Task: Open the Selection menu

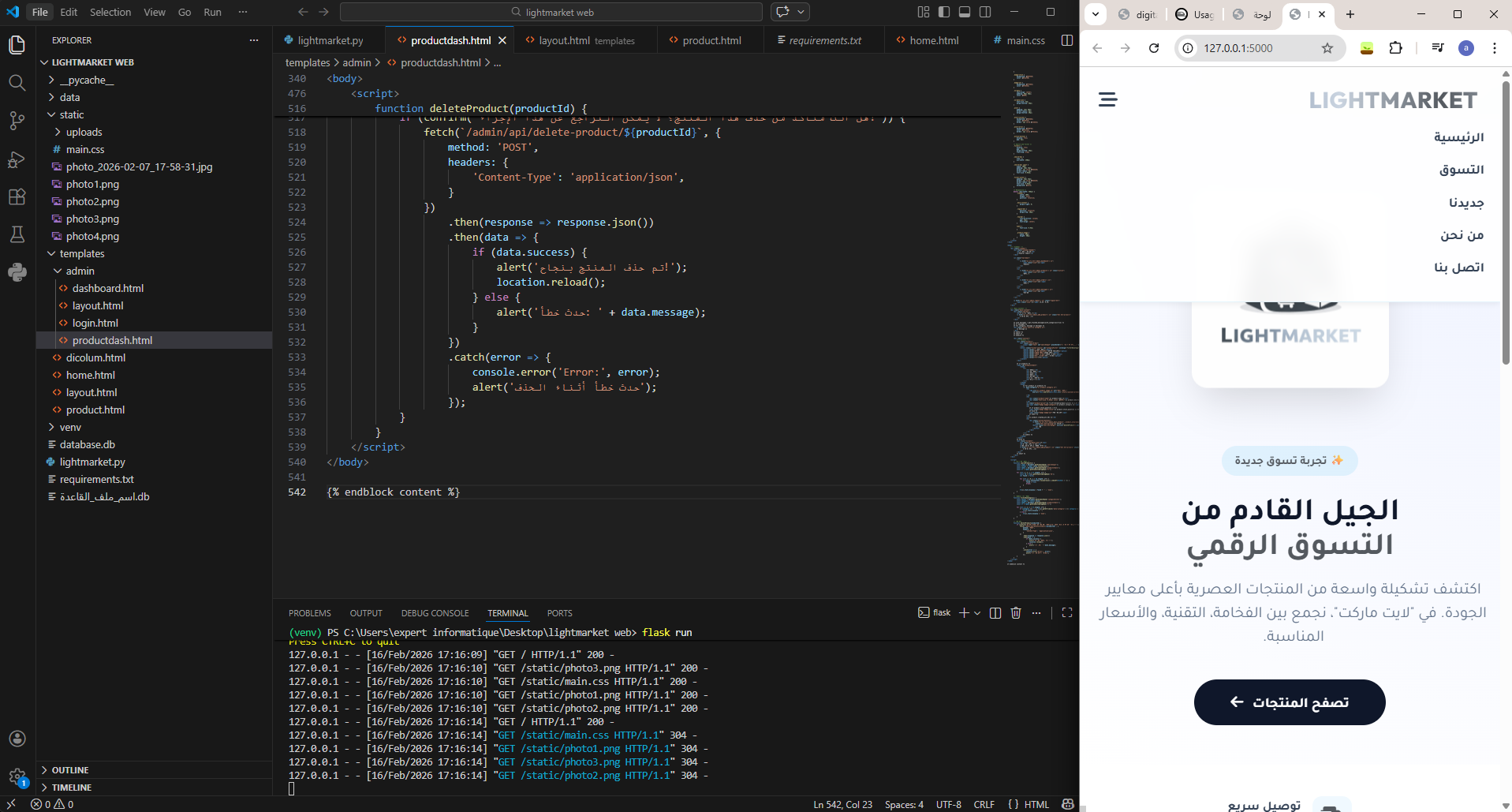Action: pyautogui.click(x=110, y=12)
